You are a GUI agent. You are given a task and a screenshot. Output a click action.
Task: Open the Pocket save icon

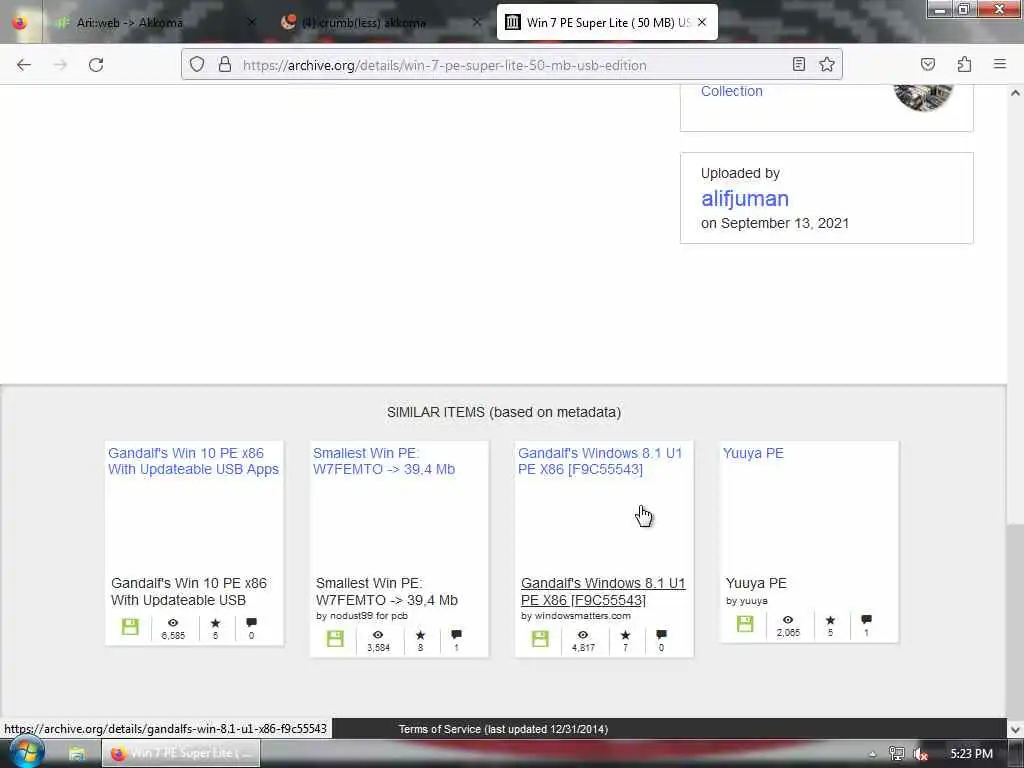928,64
